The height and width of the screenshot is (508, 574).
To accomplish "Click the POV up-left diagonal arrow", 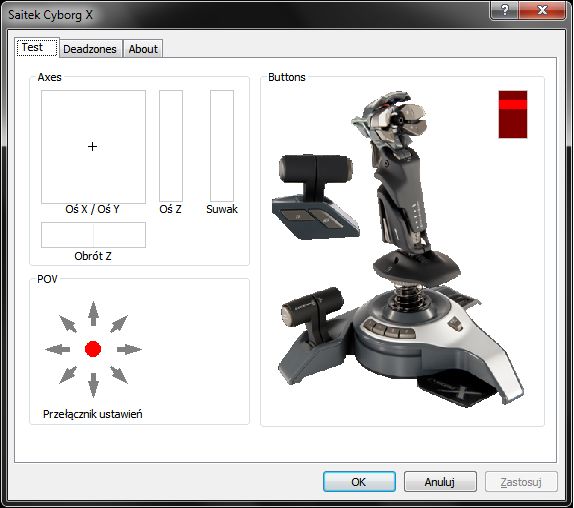I will pos(68,324).
